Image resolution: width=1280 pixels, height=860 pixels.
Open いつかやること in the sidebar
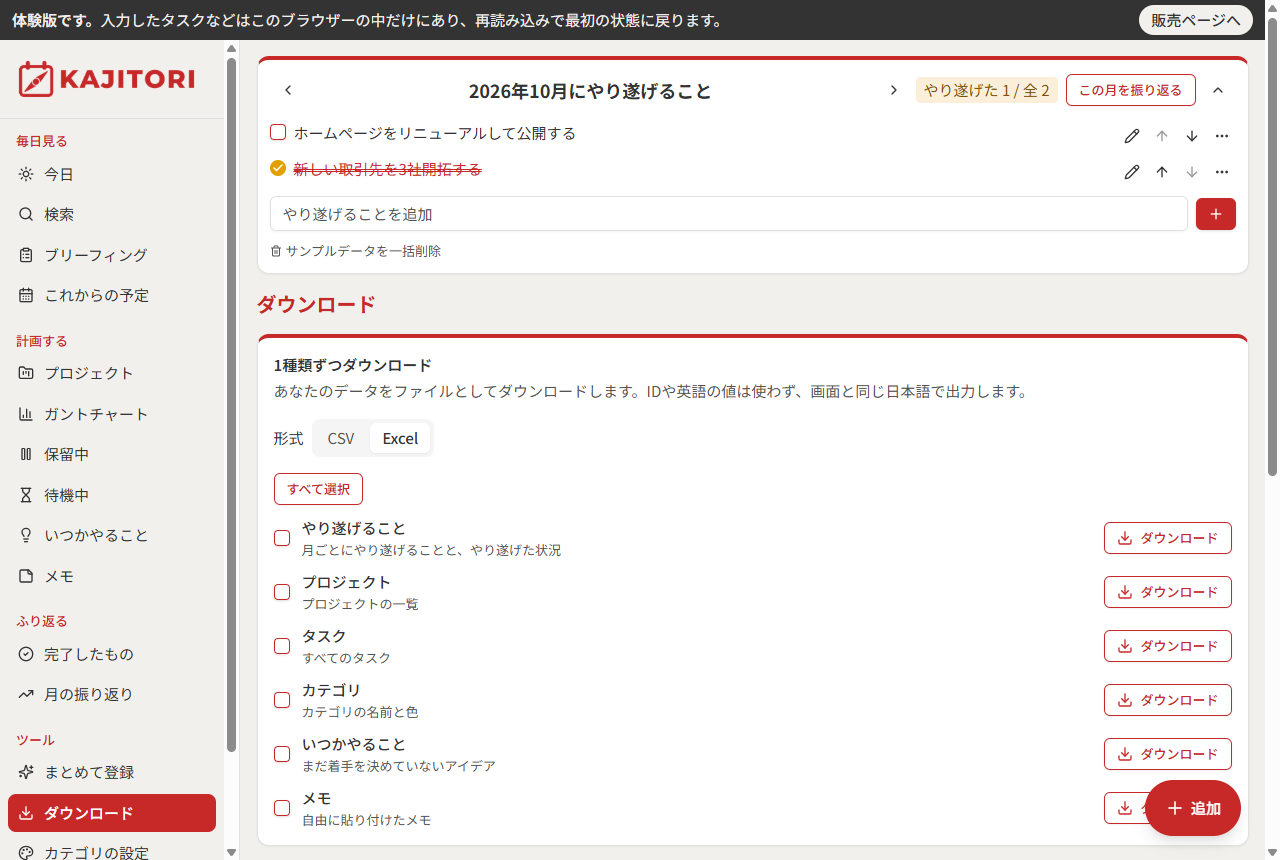tap(112, 535)
